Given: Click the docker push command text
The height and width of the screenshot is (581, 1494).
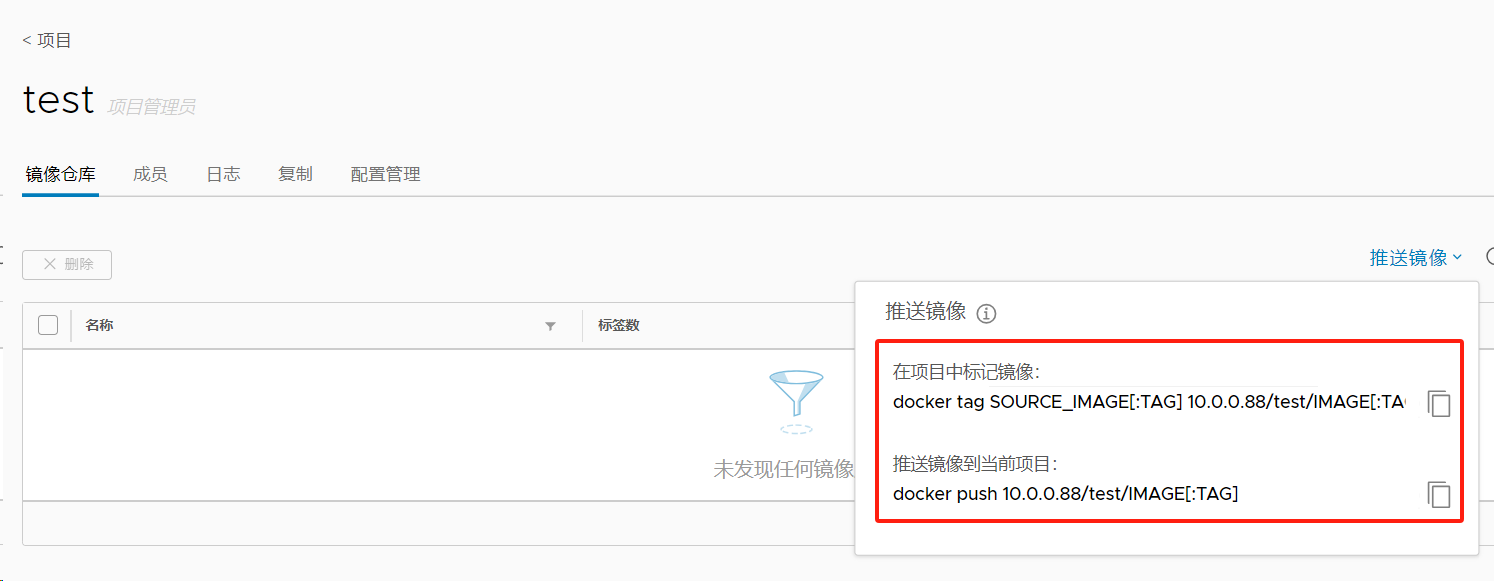Looking at the screenshot, I should pos(1065,493).
